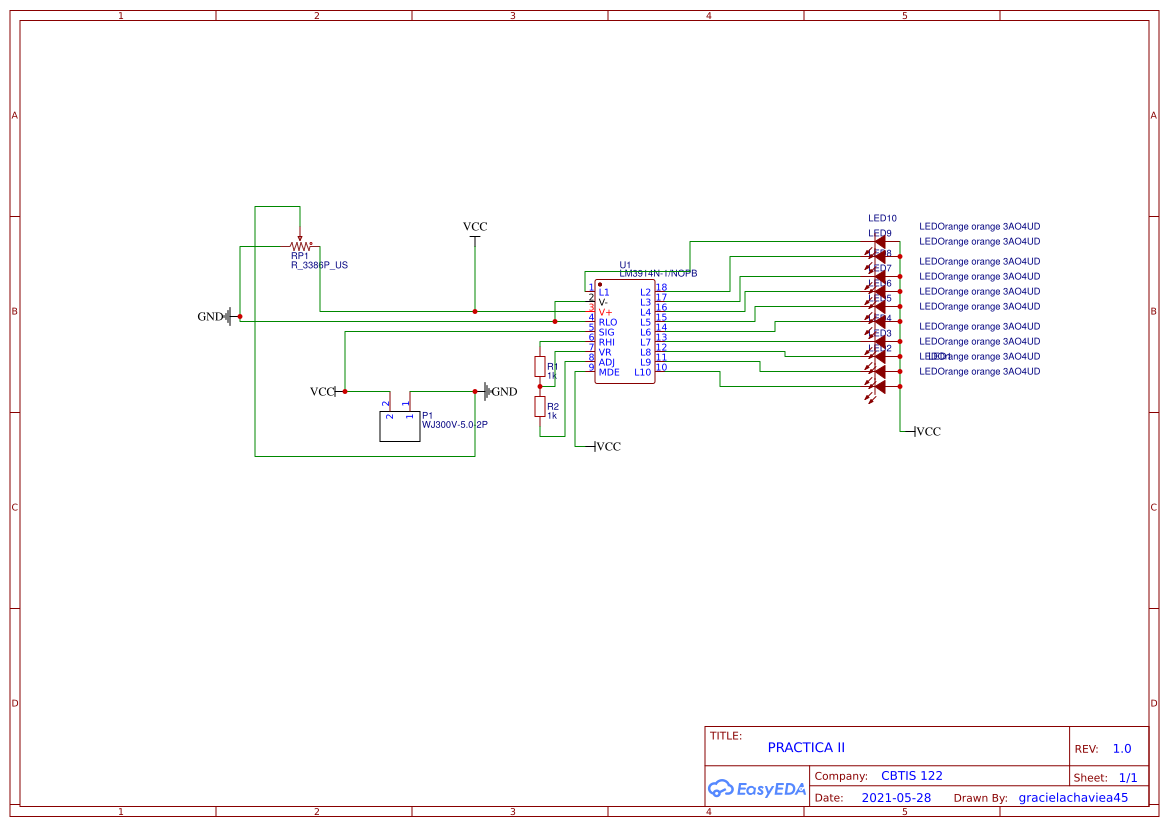
Task: Click the resistor symbol R2
Action: point(539,405)
